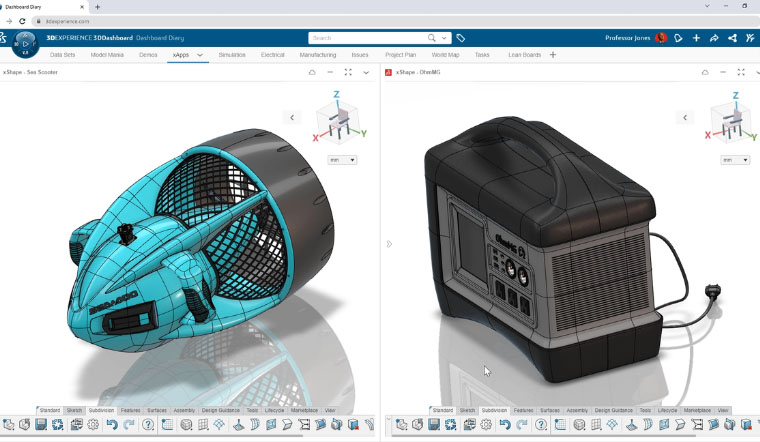
Task: Click the view orientation cube in OhmMG
Action: (732, 122)
